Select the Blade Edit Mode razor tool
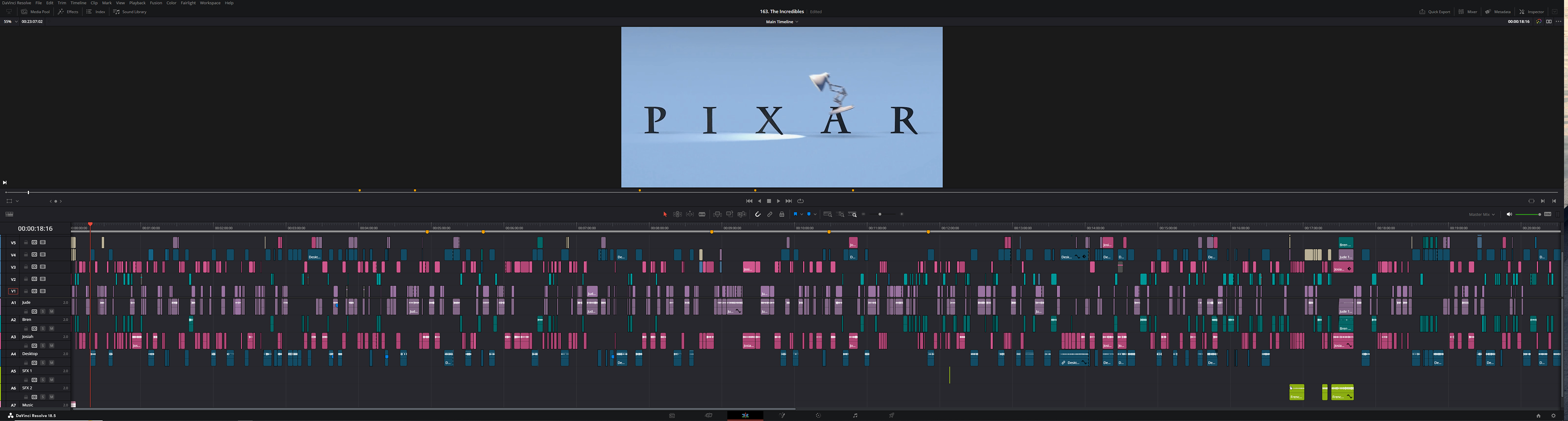 tap(702, 214)
